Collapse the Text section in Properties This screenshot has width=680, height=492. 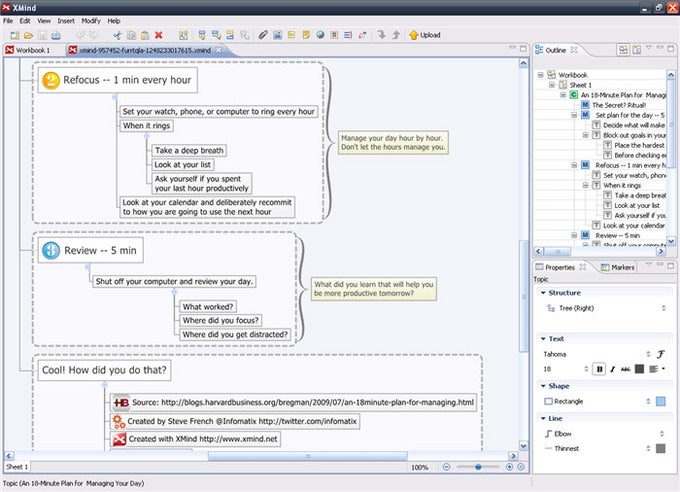click(543, 338)
